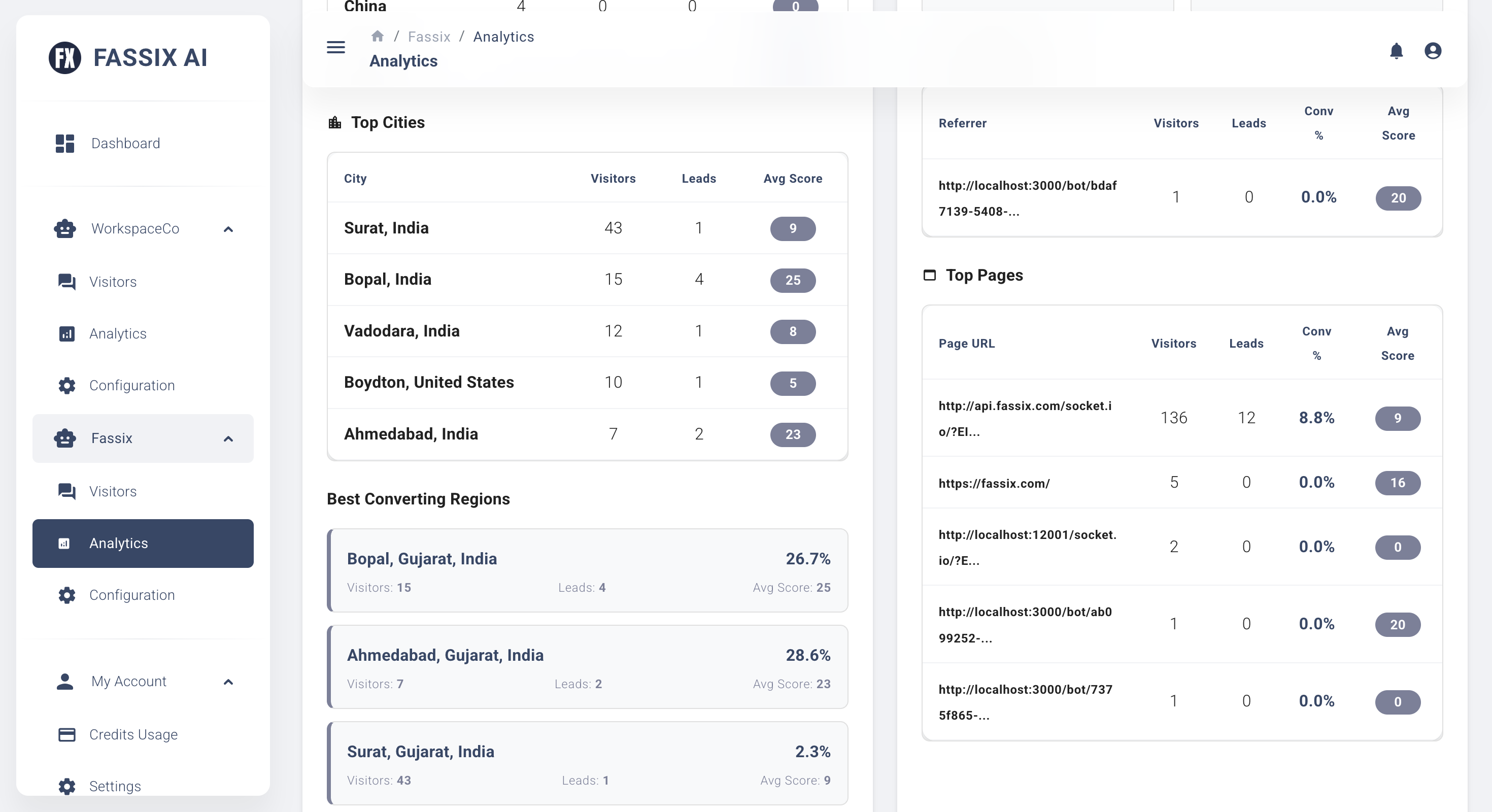Open Visitors under WorkspaceCo
This screenshot has width=1492, height=812.
(113, 282)
